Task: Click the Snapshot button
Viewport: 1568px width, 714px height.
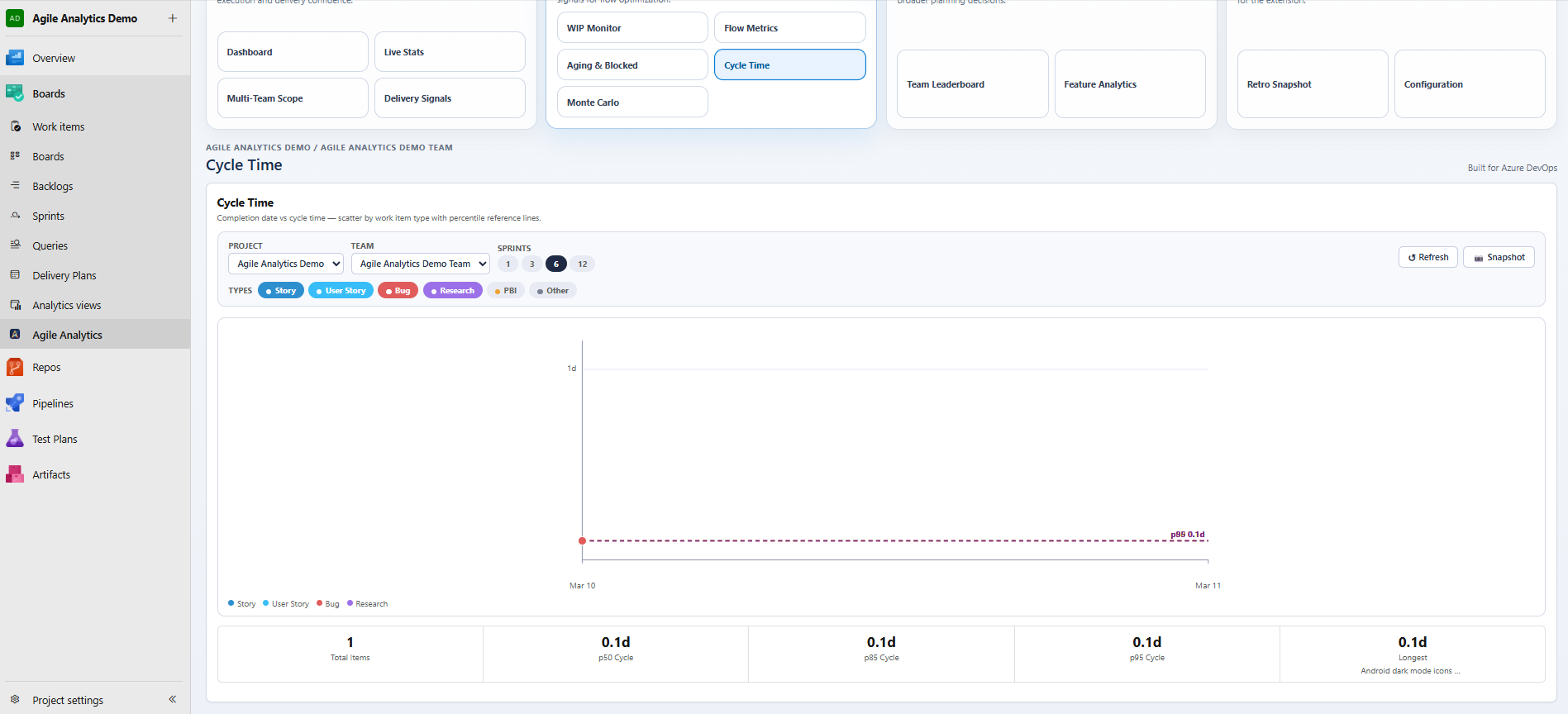Action: 1499,257
